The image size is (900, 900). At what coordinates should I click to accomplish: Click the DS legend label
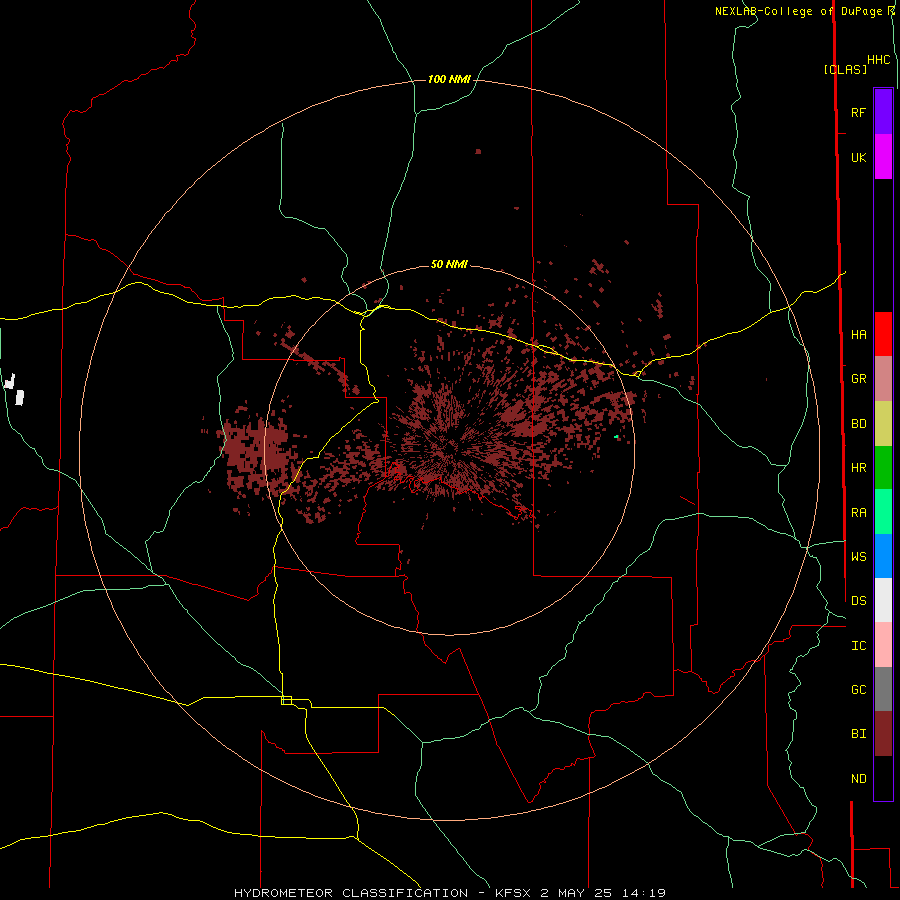point(858,601)
